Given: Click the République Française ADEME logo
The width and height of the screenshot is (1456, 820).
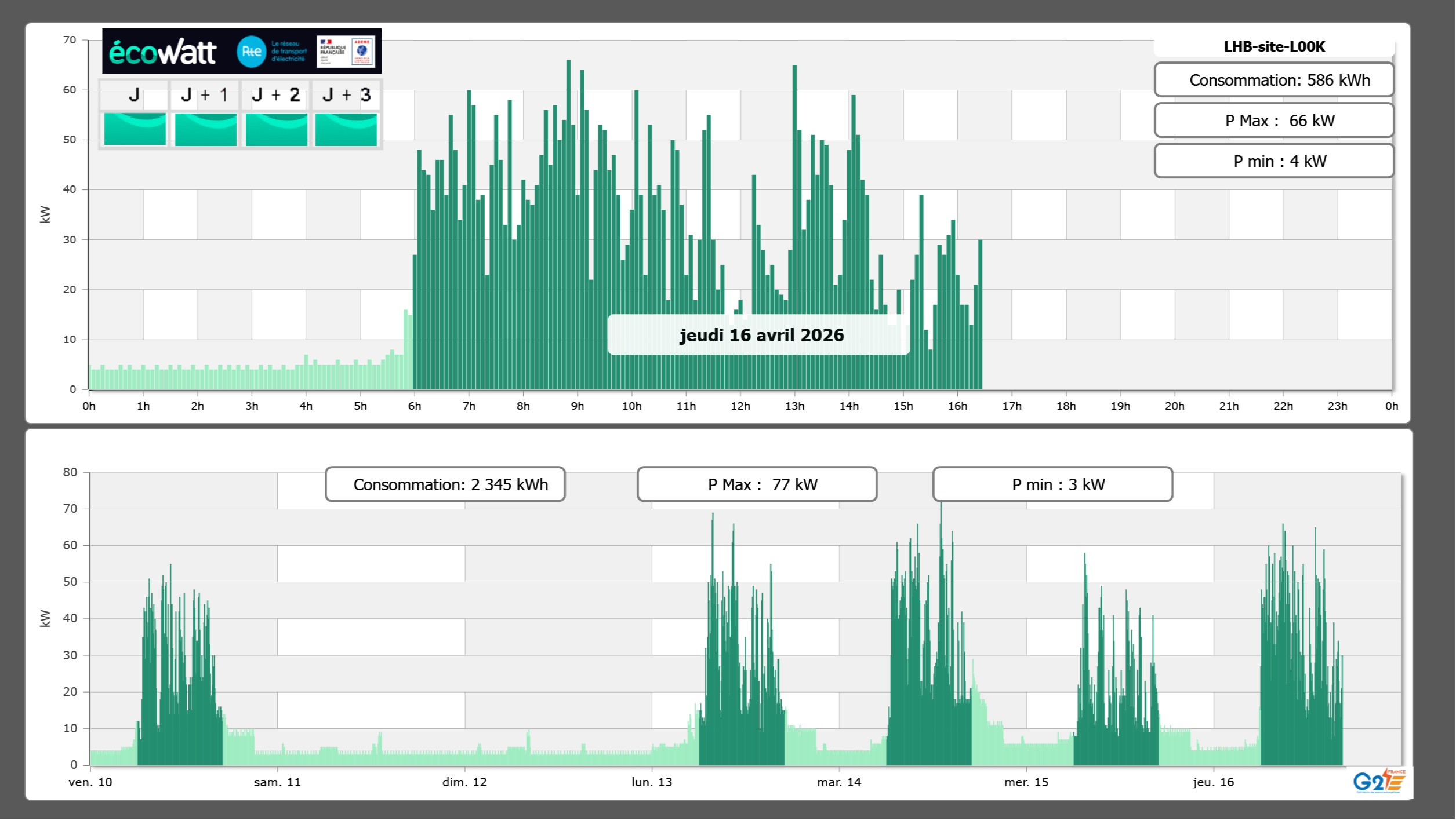Looking at the screenshot, I should (x=346, y=52).
